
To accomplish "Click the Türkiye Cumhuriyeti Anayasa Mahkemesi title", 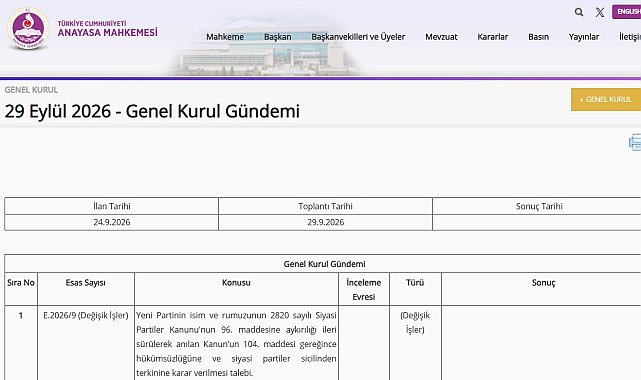I will (x=107, y=29).
